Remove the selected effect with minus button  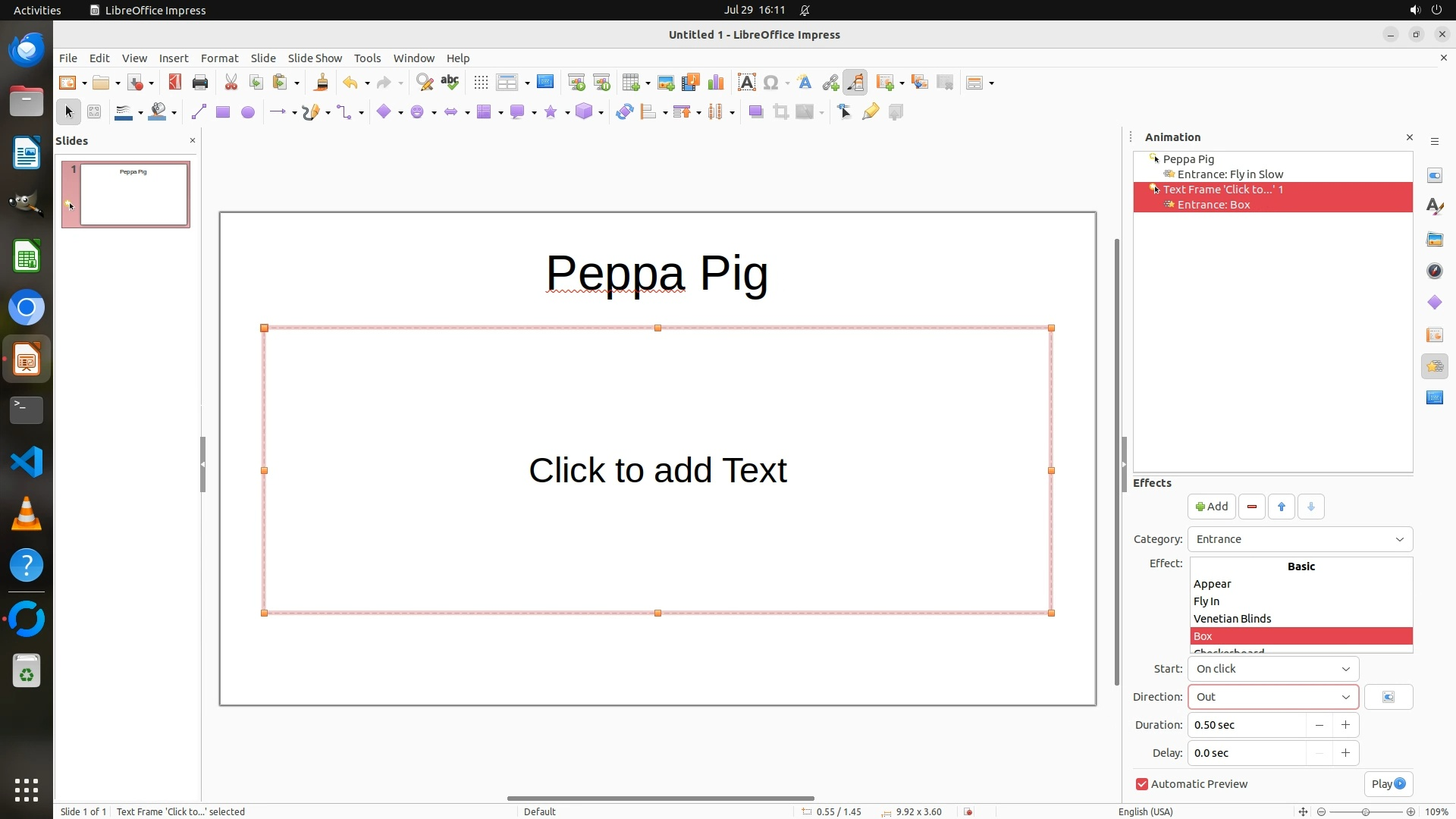point(1252,507)
